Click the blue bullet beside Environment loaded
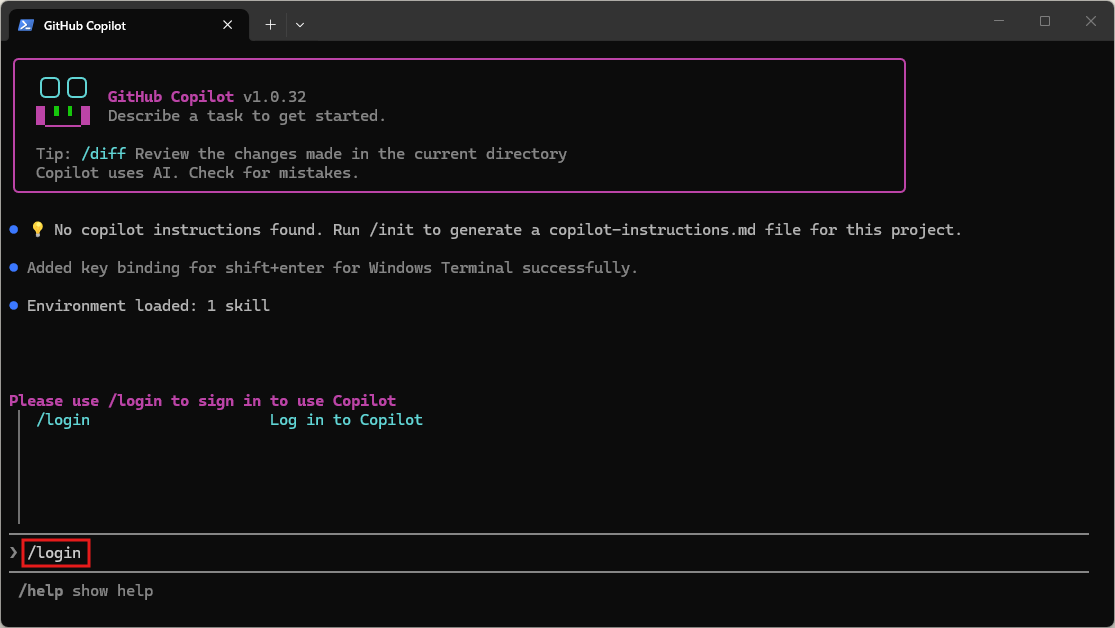1115x628 pixels. click(x=14, y=306)
